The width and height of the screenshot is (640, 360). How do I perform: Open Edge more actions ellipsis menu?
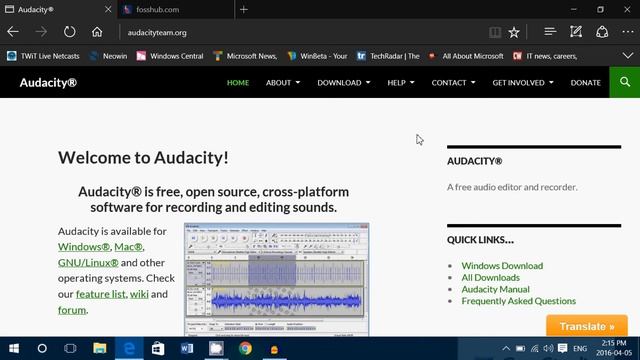628,32
